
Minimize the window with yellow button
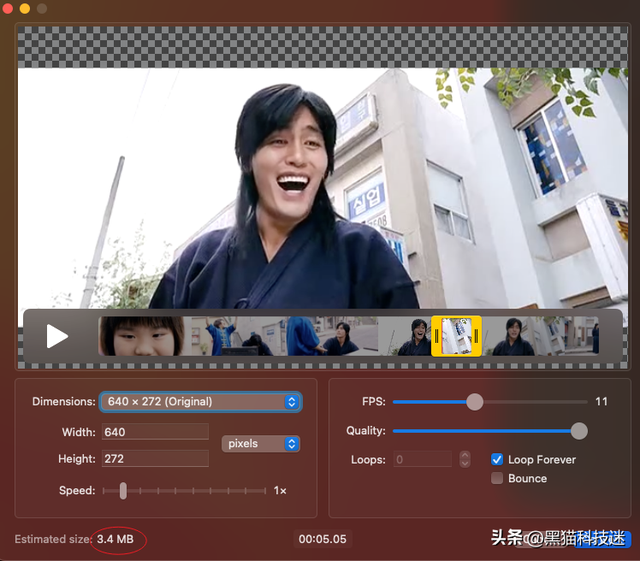coord(25,8)
